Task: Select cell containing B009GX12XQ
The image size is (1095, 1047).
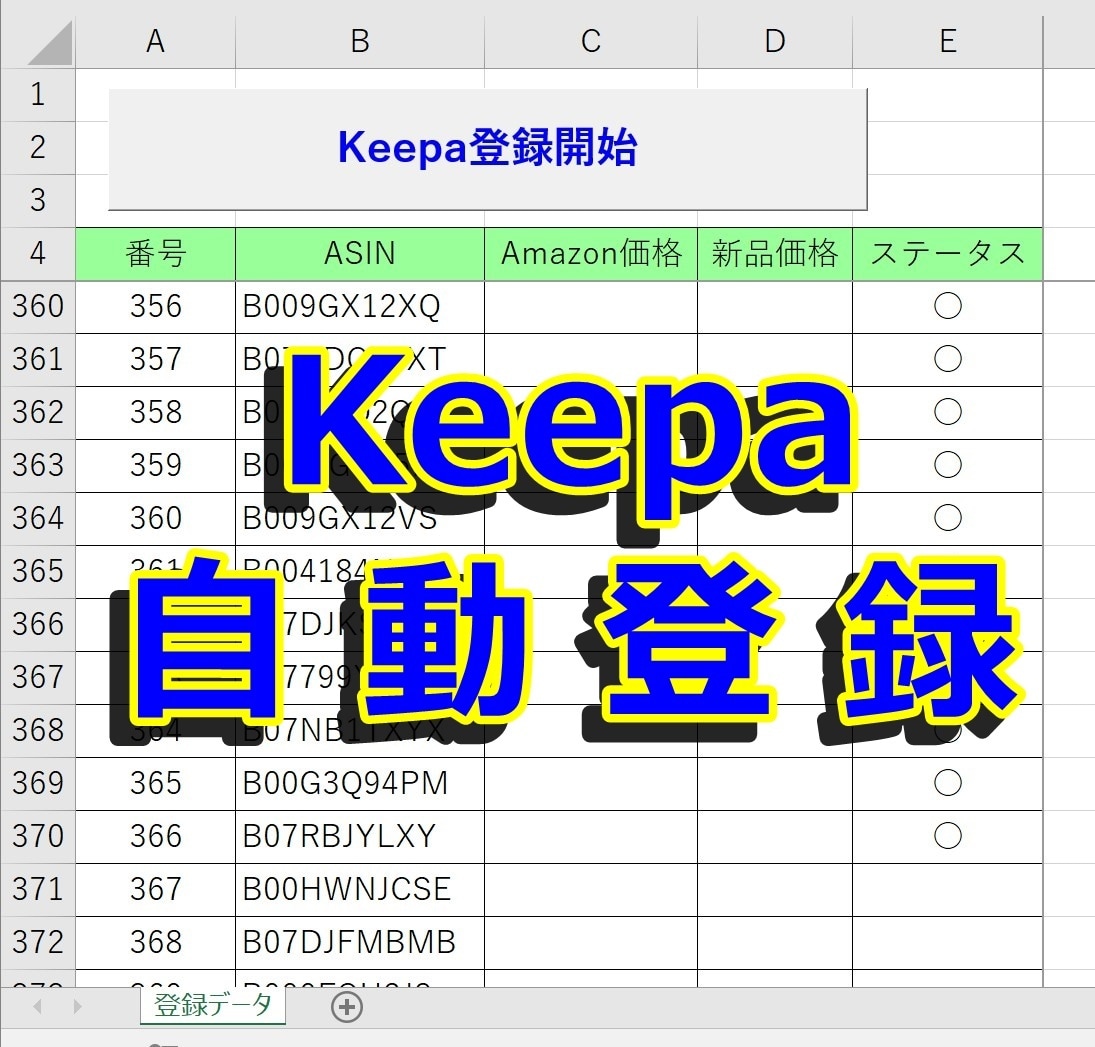Action: click(360, 307)
